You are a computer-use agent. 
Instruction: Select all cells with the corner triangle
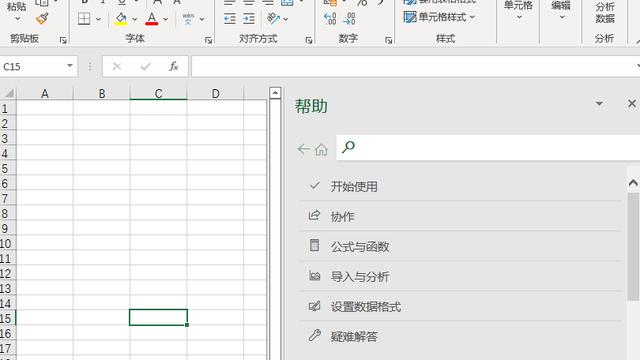[9, 93]
